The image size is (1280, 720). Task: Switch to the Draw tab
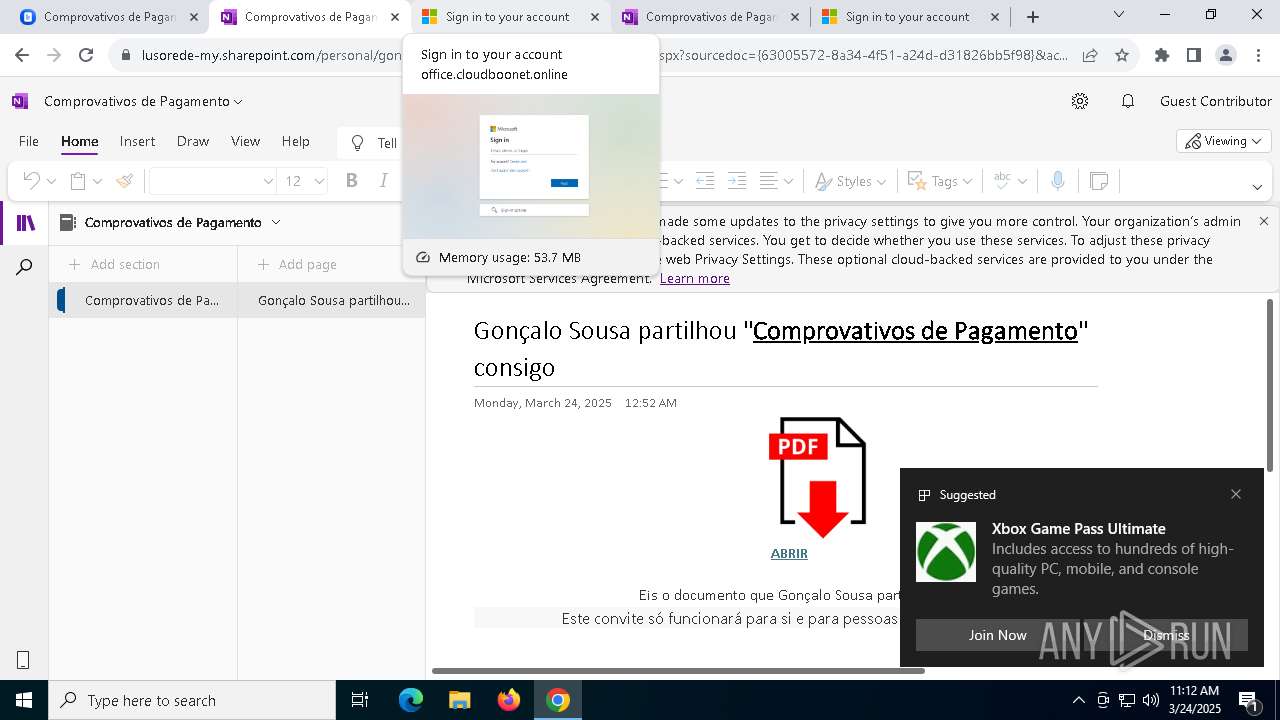[193, 141]
